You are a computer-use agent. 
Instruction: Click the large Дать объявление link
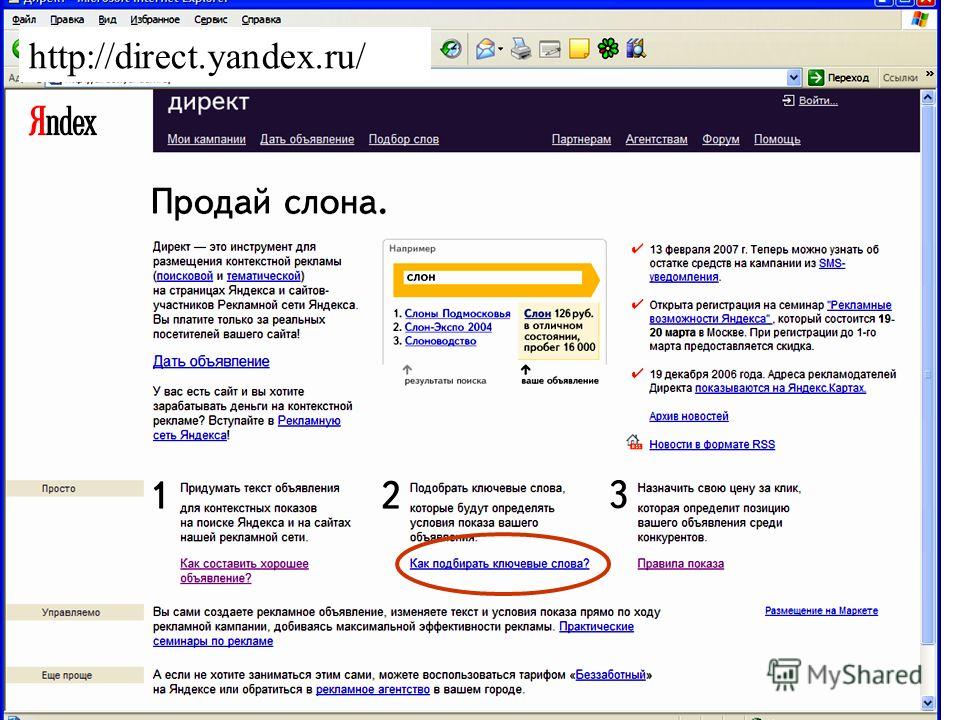tap(211, 361)
